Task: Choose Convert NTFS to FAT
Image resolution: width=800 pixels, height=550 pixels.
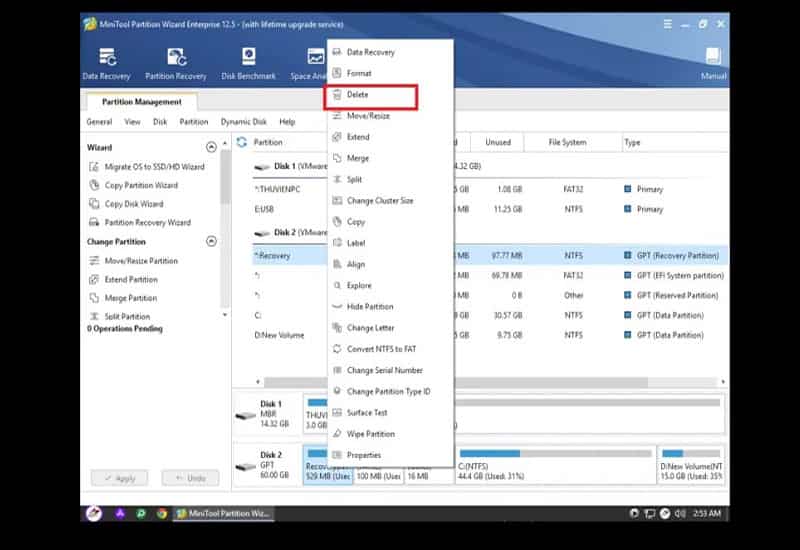Action: [390, 349]
